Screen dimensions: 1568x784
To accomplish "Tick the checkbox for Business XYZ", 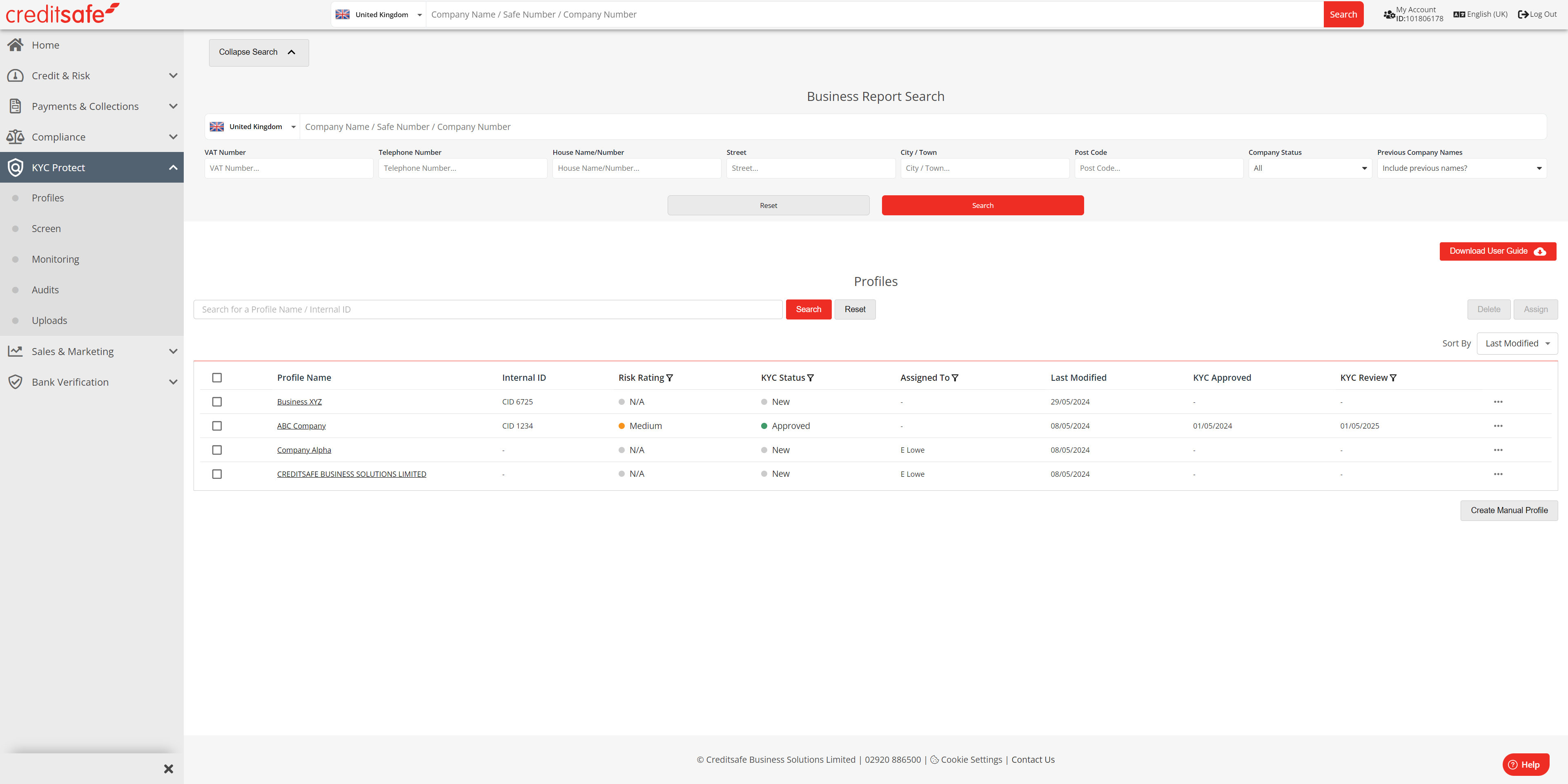I will tap(217, 402).
